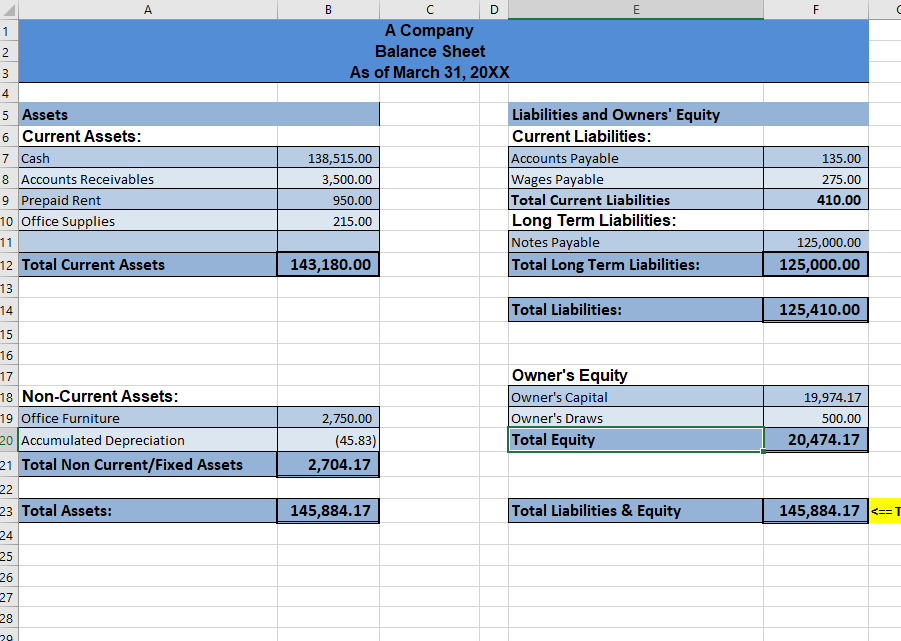This screenshot has width=901, height=641.
Task: Select the Total Assets value 145,884.17
Action: [x=328, y=510]
